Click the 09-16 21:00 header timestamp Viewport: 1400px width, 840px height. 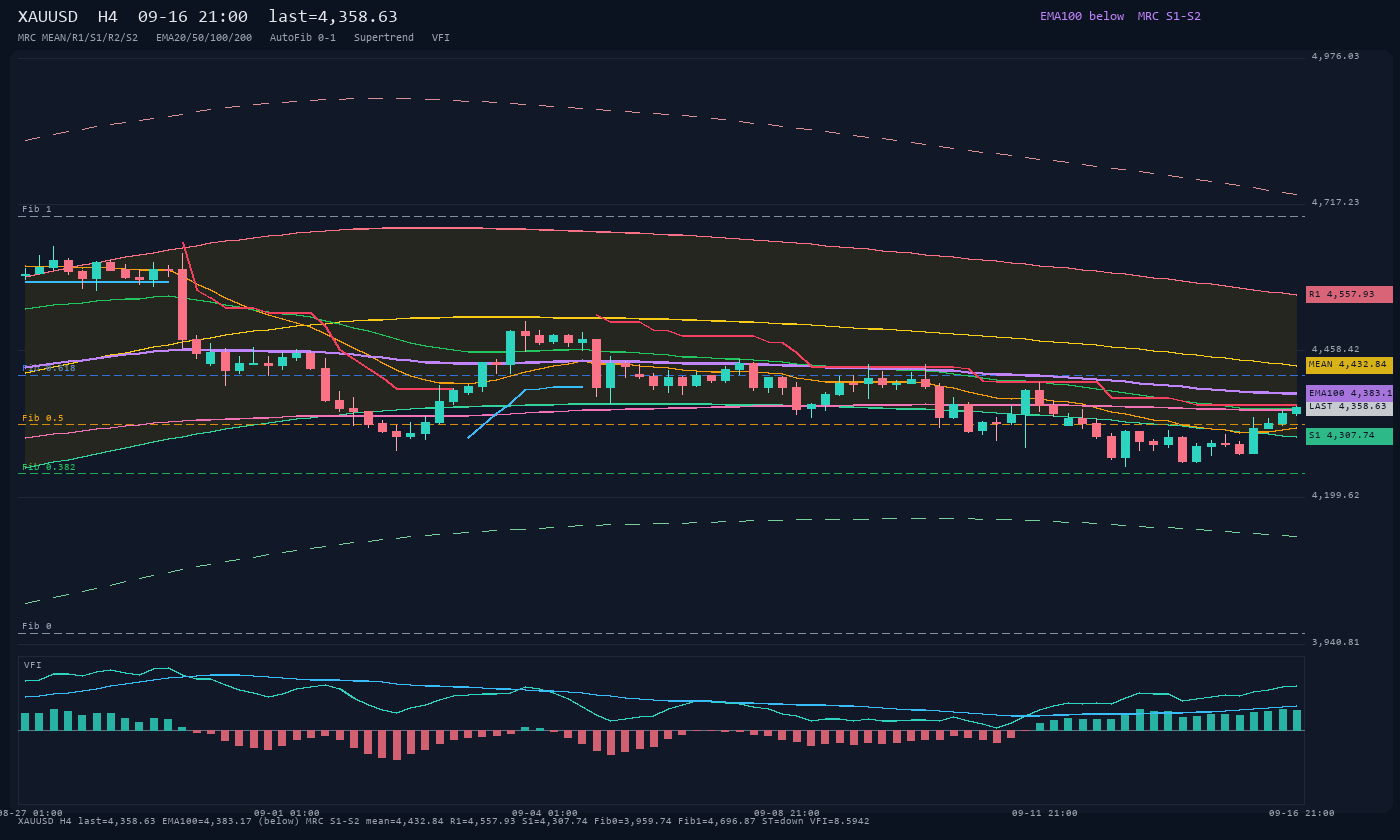pyautogui.click(x=193, y=17)
